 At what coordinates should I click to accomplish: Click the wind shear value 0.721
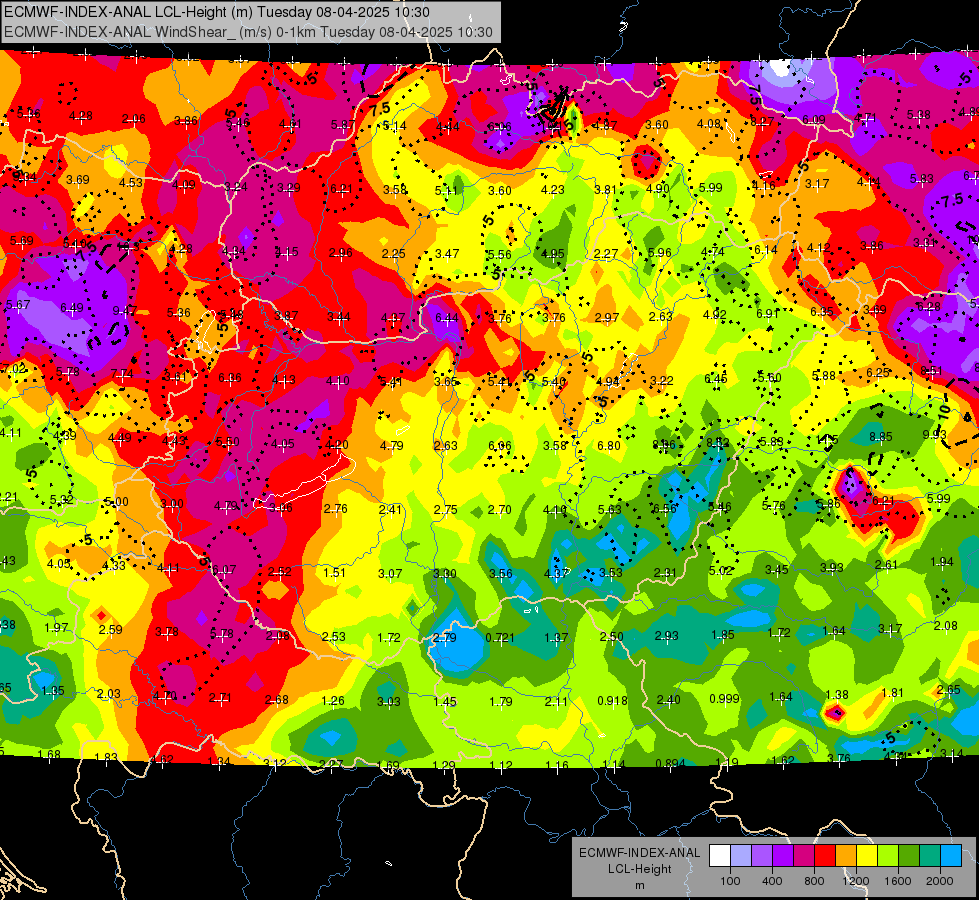(x=500, y=638)
